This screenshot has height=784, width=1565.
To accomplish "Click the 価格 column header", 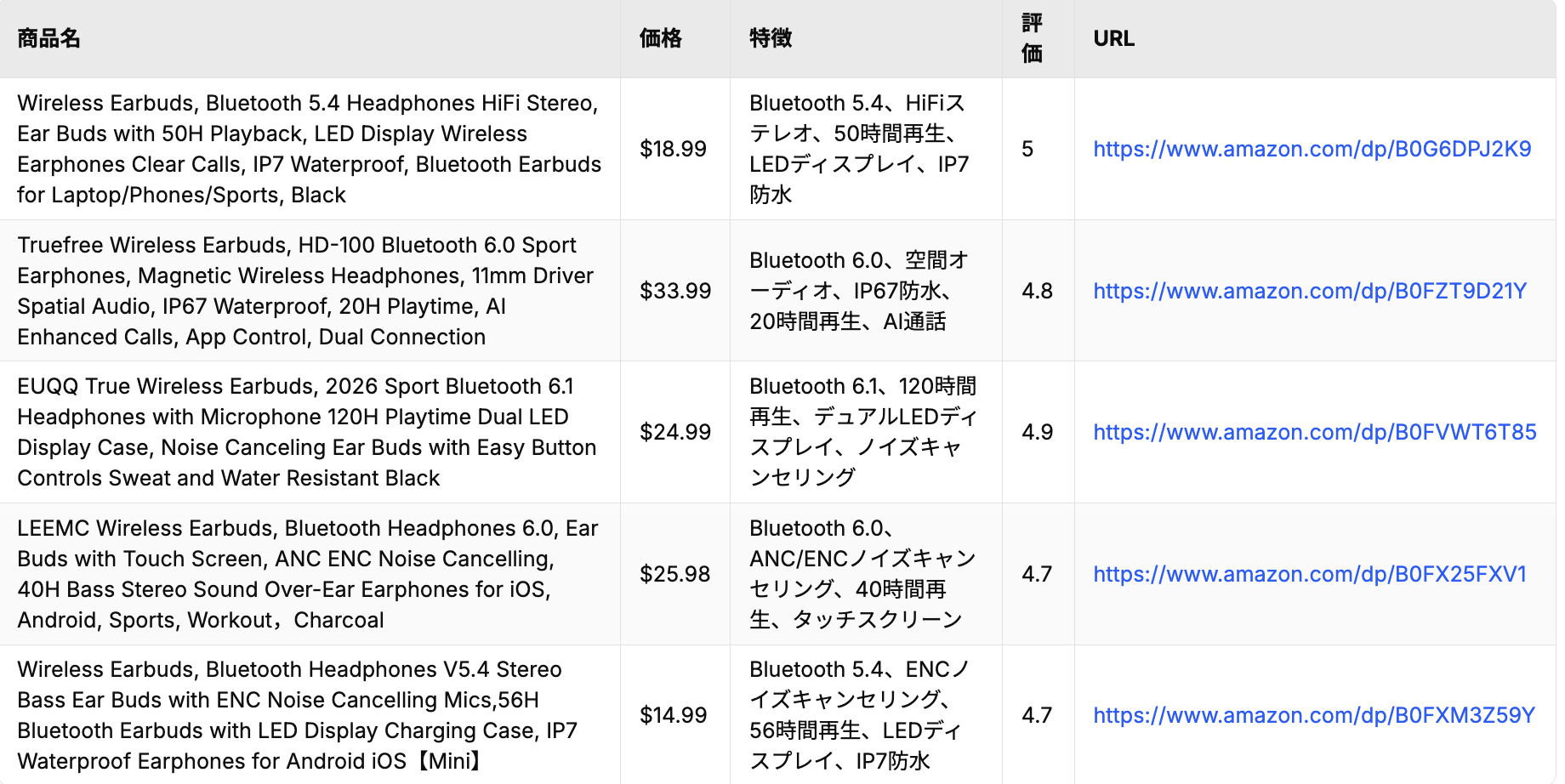I will 661,39.
